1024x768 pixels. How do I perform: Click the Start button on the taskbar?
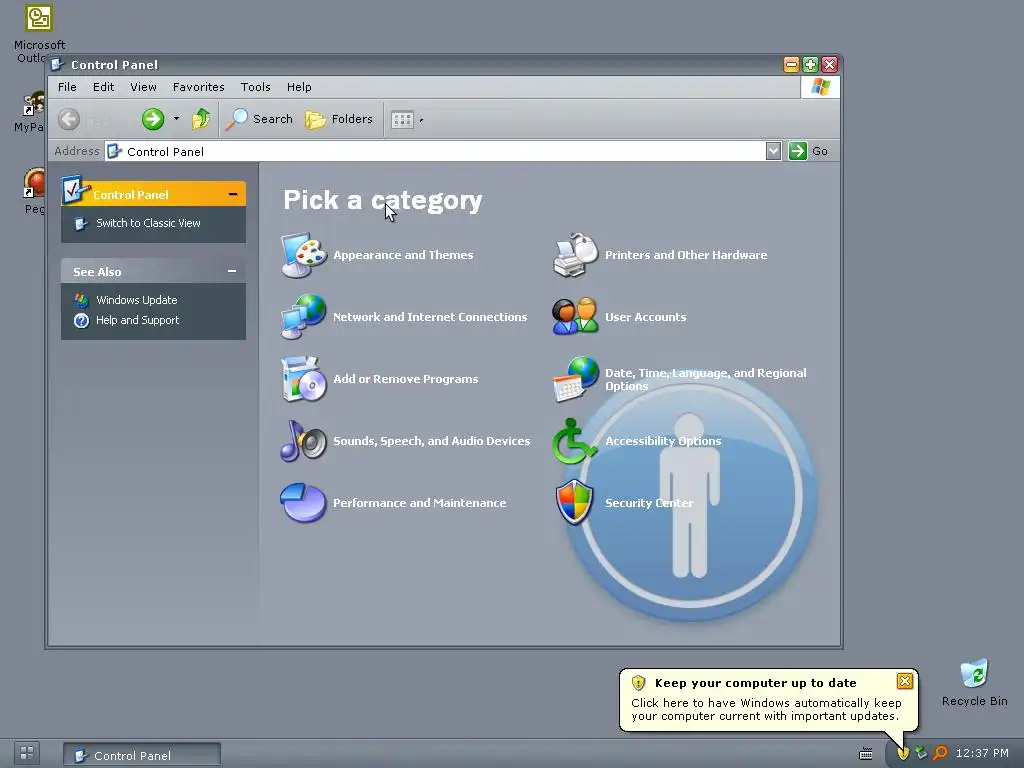(x=27, y=753)
